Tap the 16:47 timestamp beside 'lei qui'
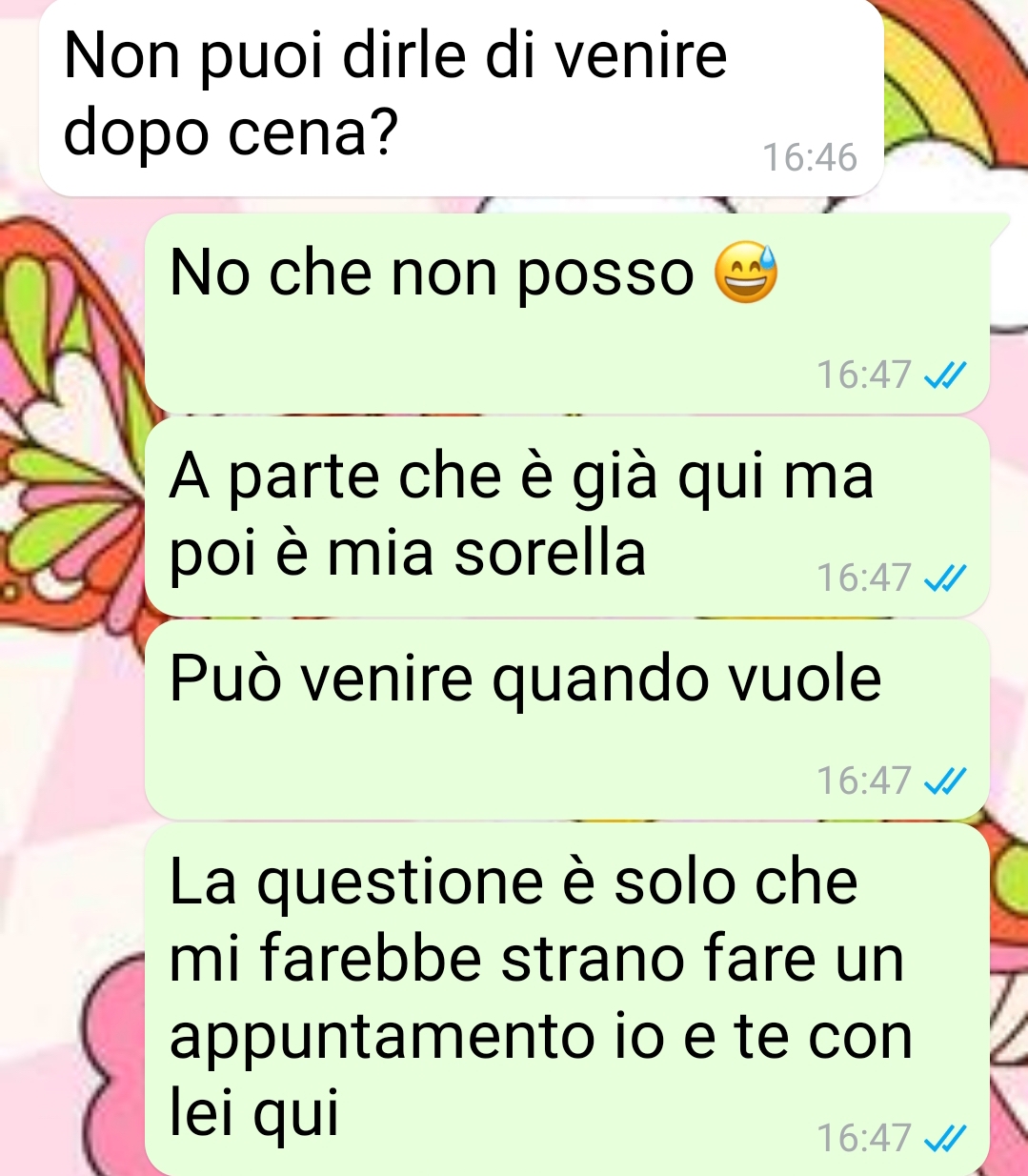This screenshot has height=1176, width=1028. point(864,1137)
